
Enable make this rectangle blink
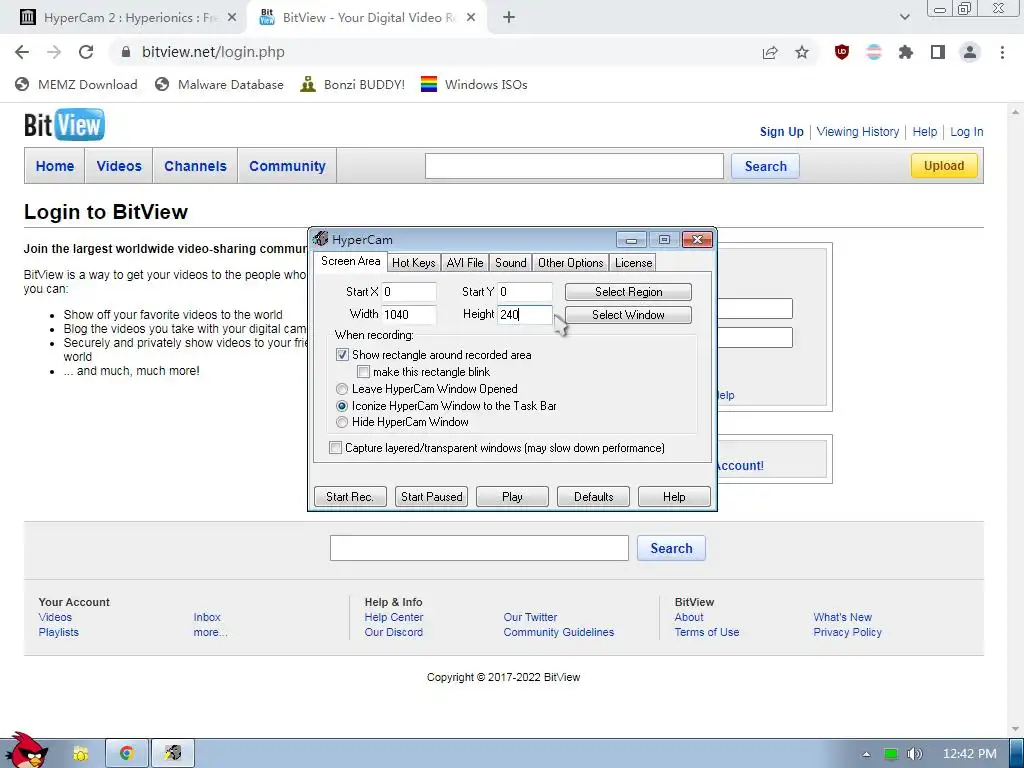[x=364, y=372]
